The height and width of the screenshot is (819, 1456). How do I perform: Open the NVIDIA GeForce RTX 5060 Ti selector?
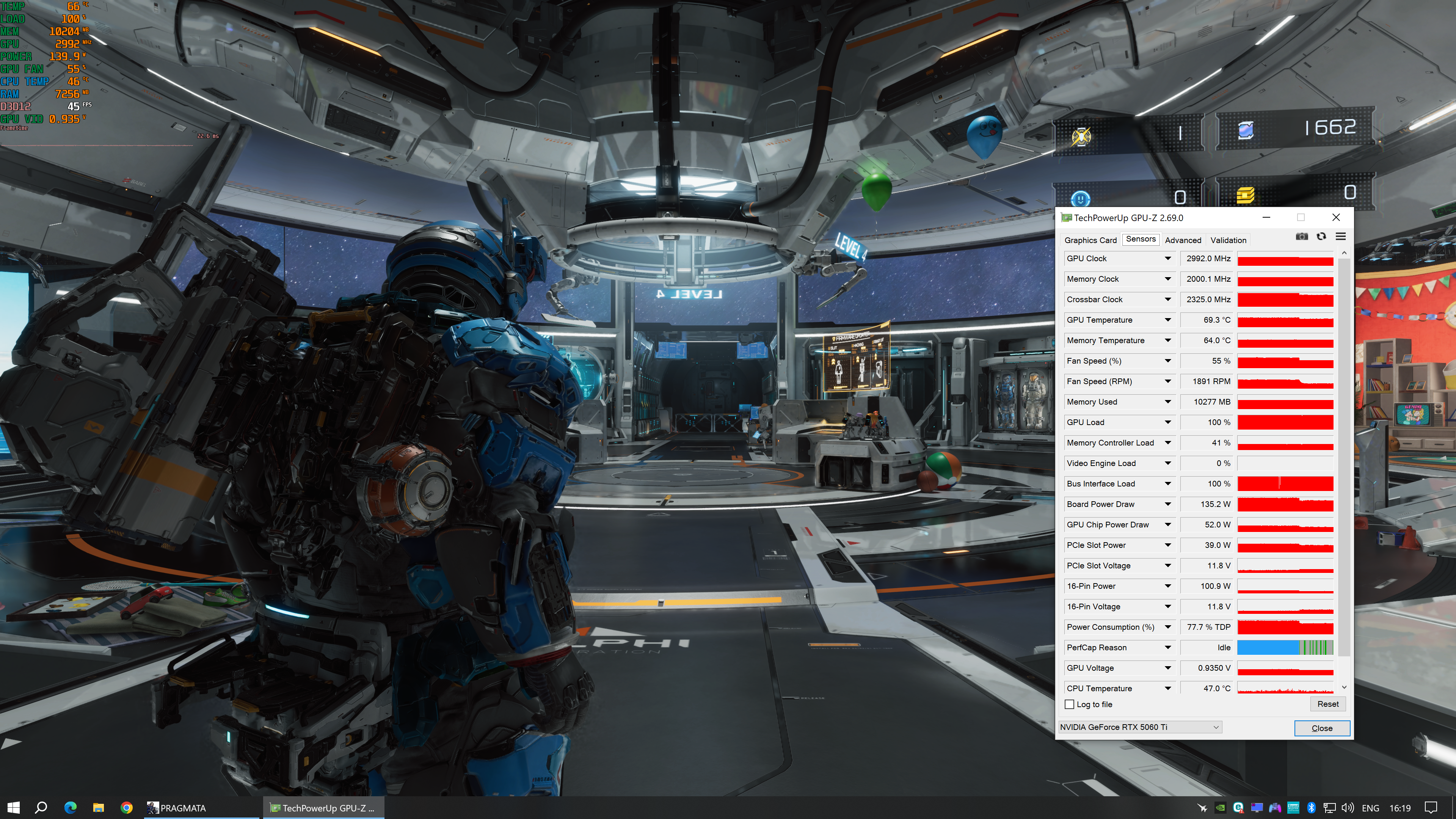click(x=1139, y=727)
